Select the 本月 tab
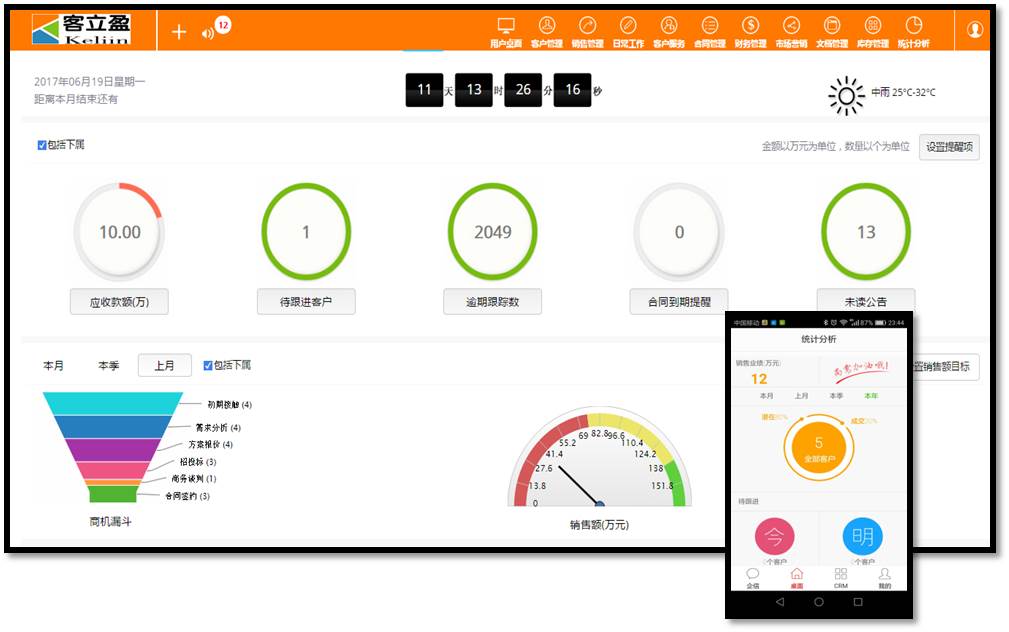Image resolution: width=1009 pixels, height=632 pixels. pos(54,365)
